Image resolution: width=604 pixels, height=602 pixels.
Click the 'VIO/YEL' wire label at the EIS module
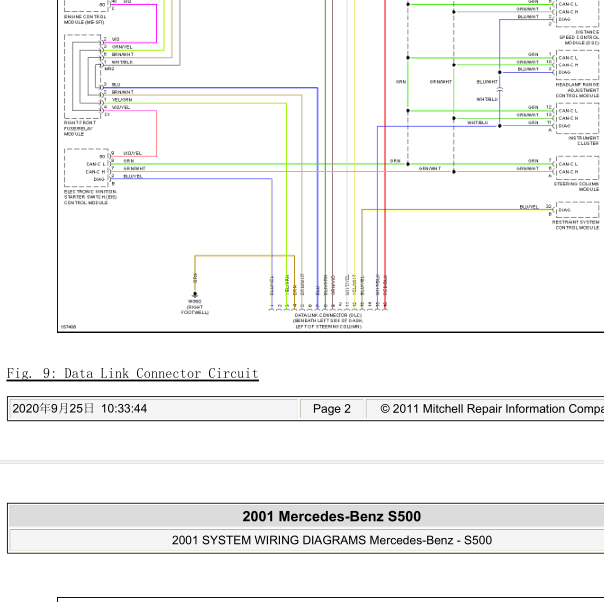133,153
